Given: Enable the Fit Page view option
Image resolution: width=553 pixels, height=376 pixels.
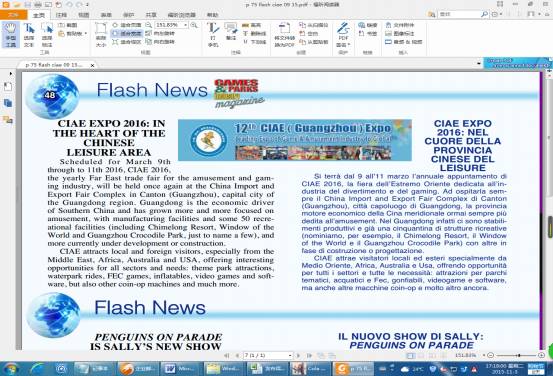Looking at the screenshot, I should (x=127, y=25).
